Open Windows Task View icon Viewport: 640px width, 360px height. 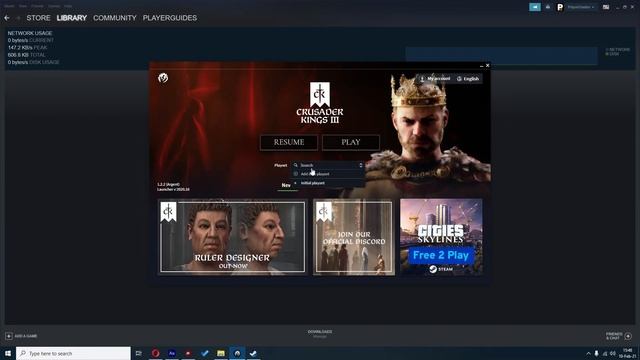coord(139,353)
